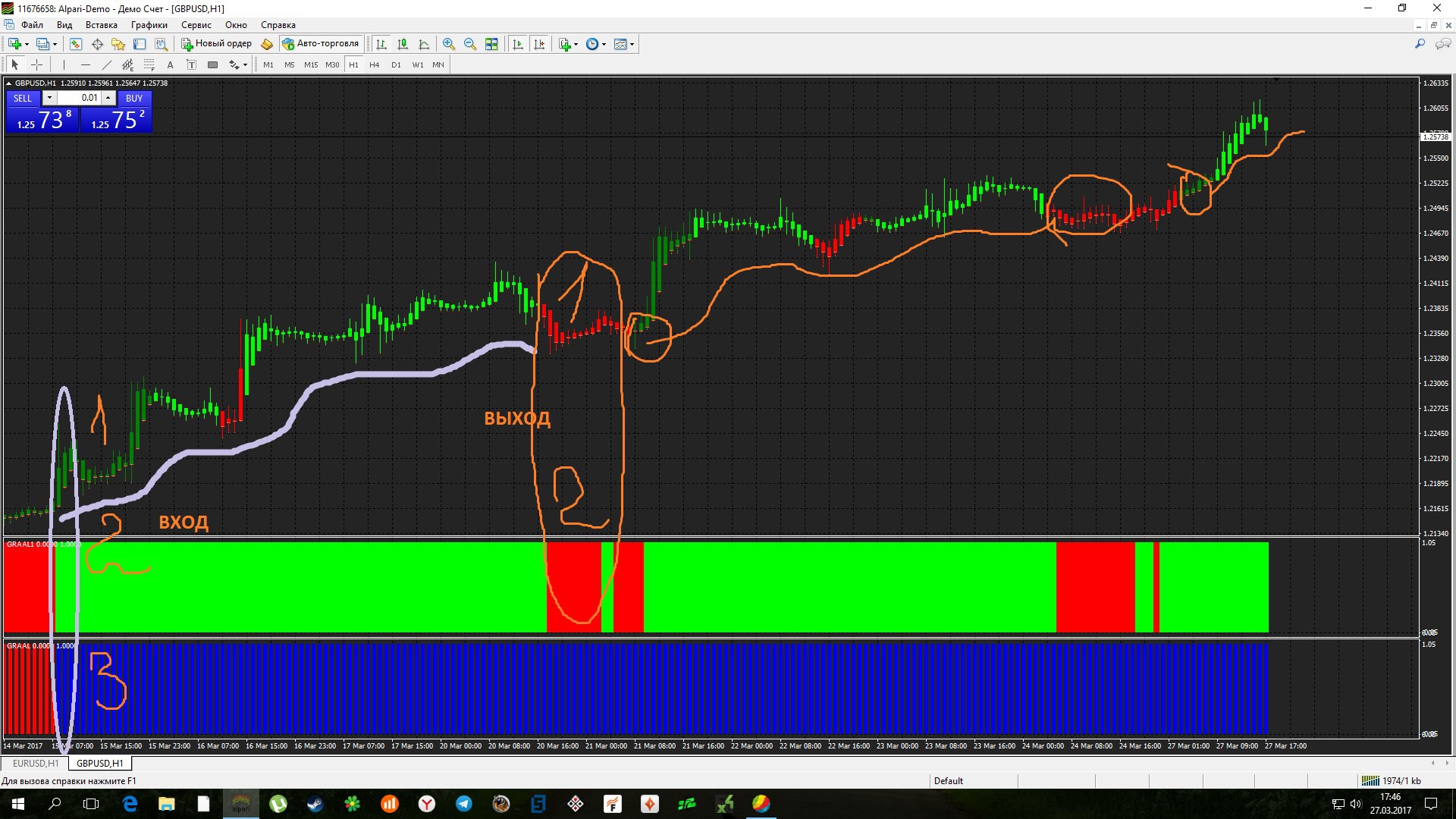
Task: Switch timeframe to M1
Action: click(268, 64)
